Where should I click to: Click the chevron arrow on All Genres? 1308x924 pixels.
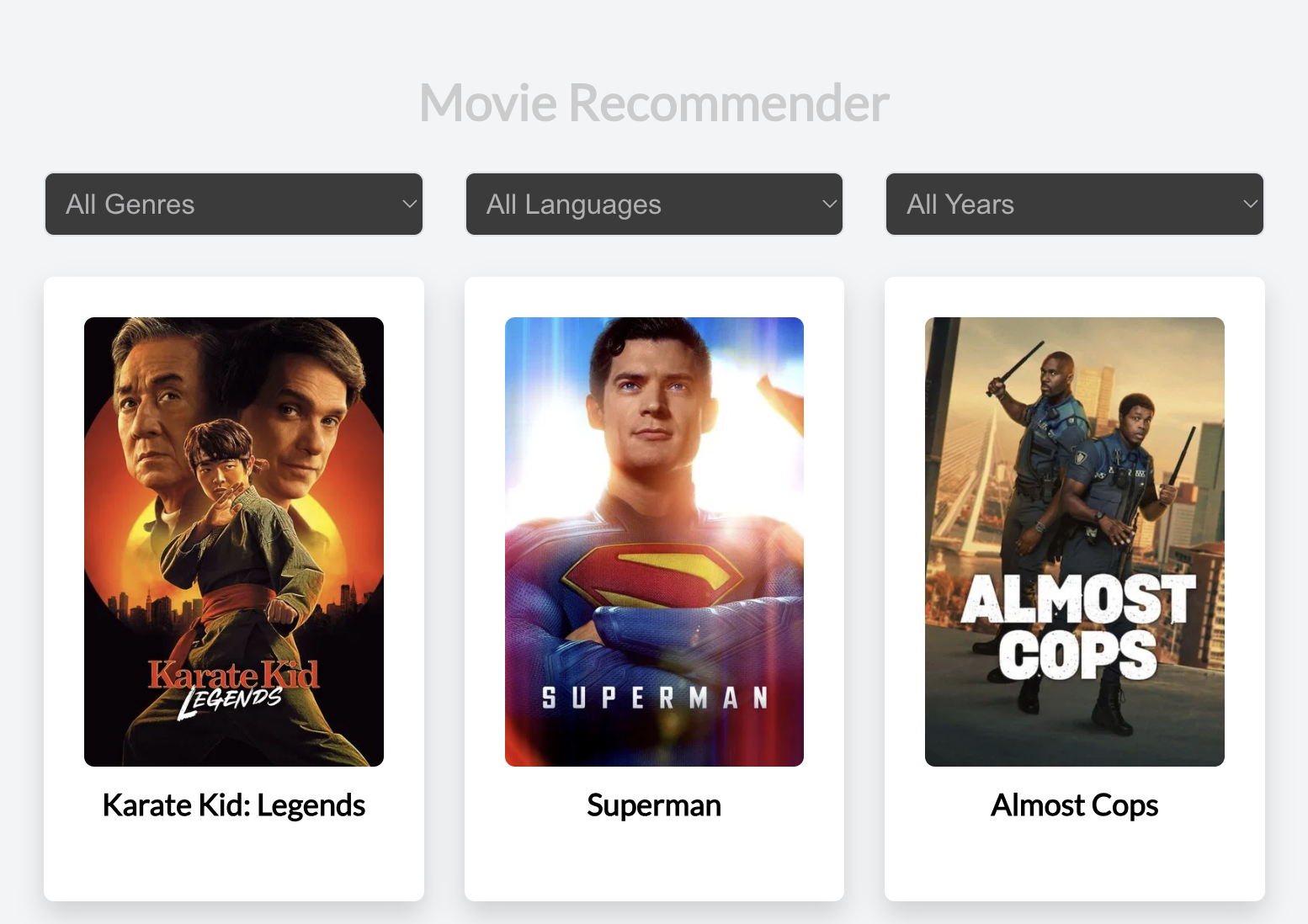[x=409, y=204]
